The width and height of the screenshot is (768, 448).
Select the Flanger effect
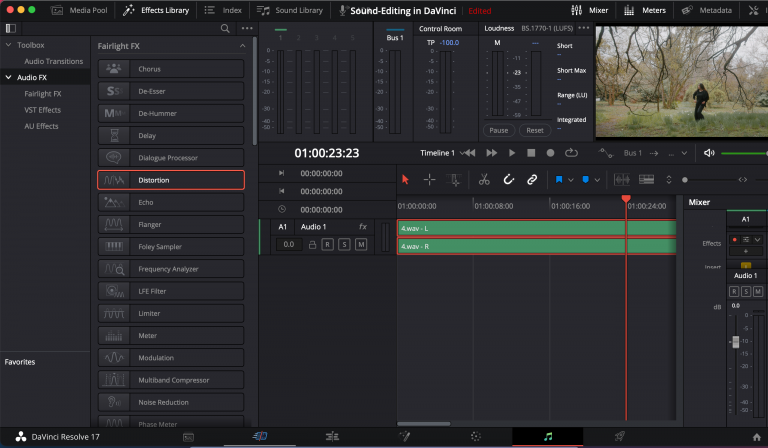click(171, 224)
